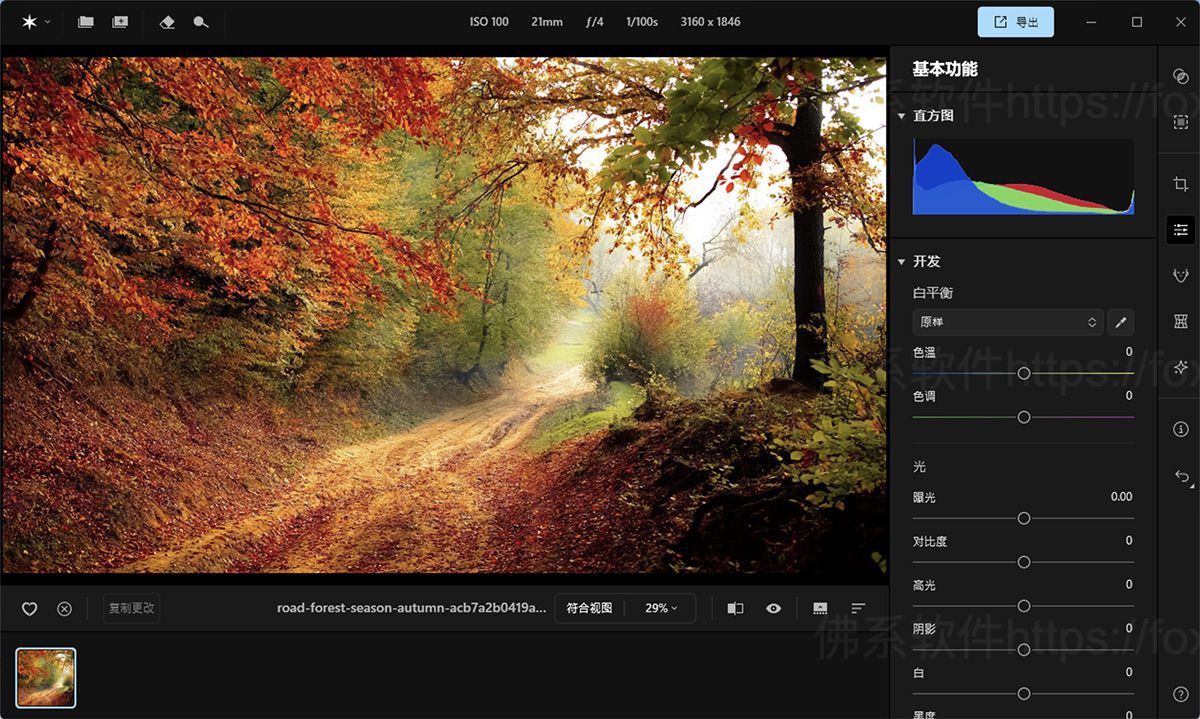Toggle the before/after split view icon
Screen dimensions: 1200x719
coord(735,608)
